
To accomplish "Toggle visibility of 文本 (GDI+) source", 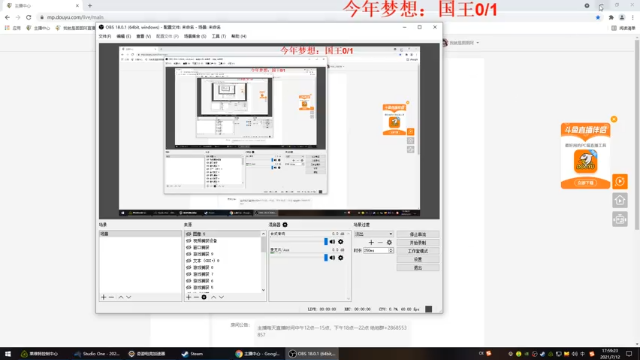I will [189, 260].
